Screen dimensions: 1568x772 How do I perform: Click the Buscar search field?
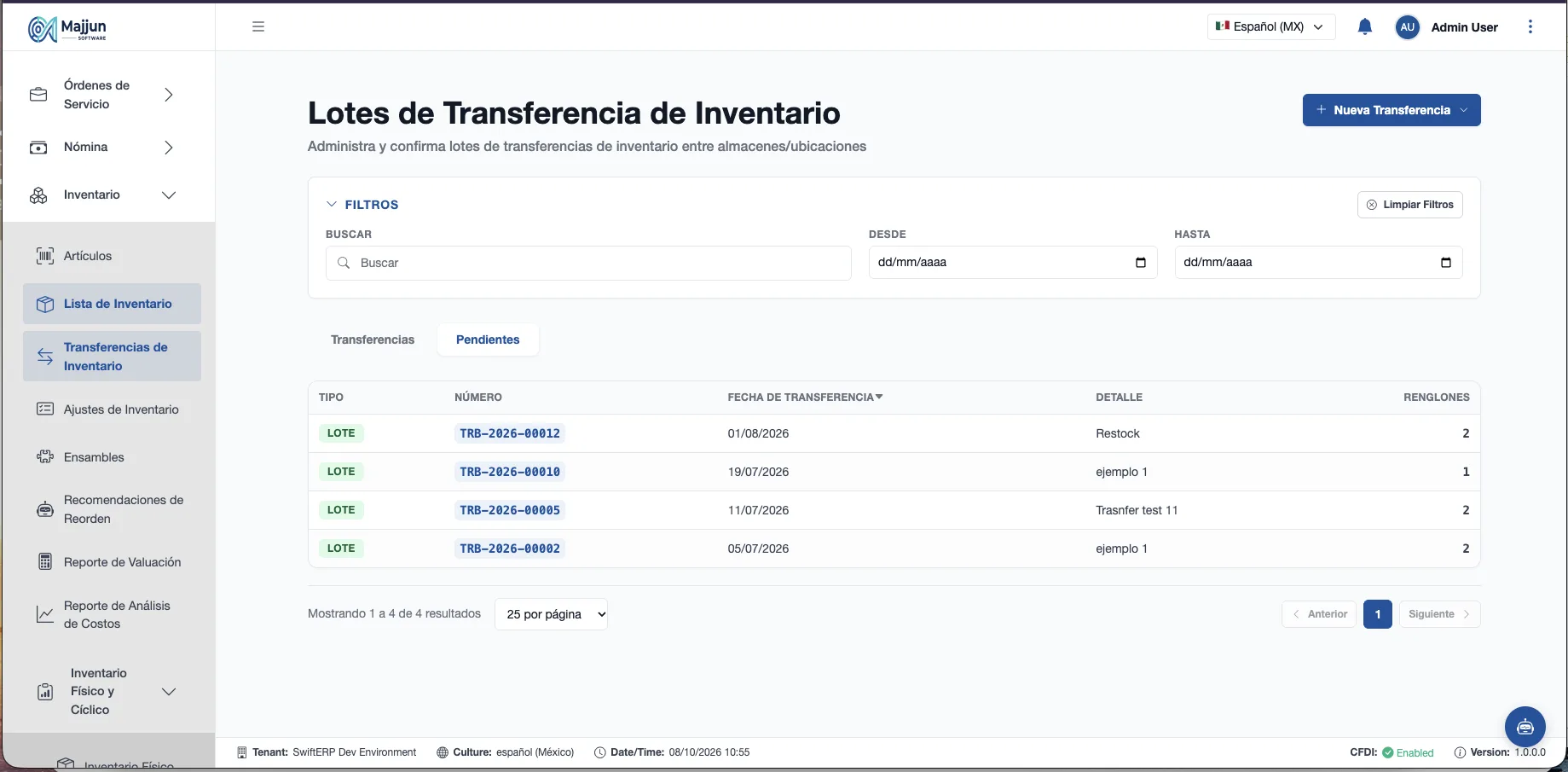click(588, 263)
